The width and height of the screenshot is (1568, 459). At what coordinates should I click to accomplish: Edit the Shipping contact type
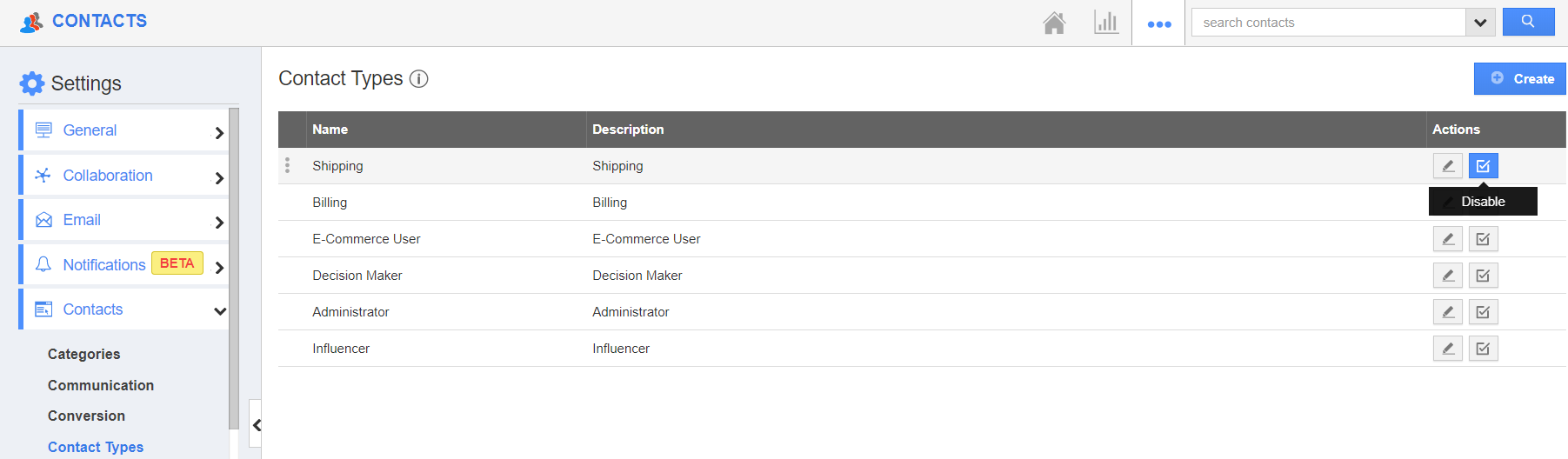tap(1448, 166)
